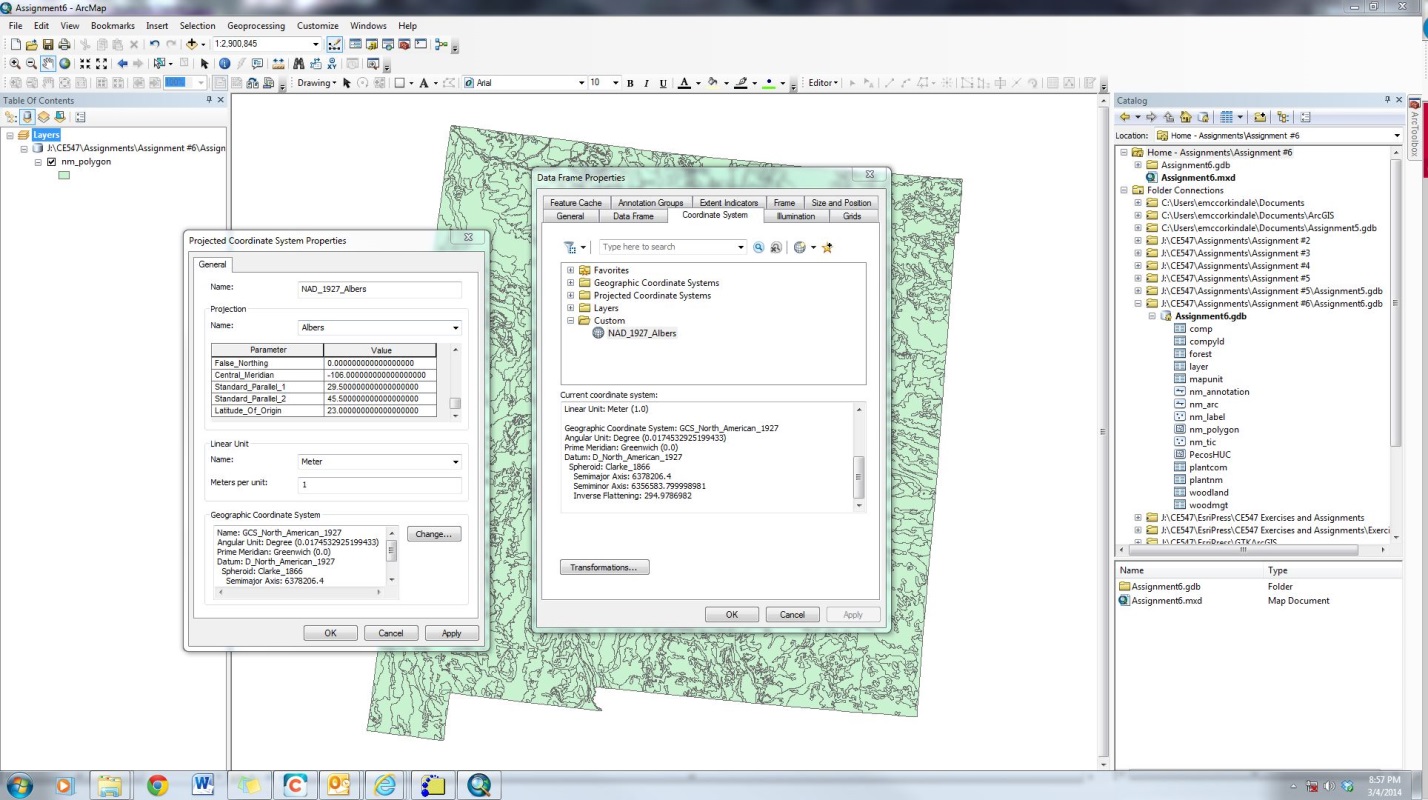
Task: Click Apply in Projected Coordinate System Properties
Action: tap(451, 633)
